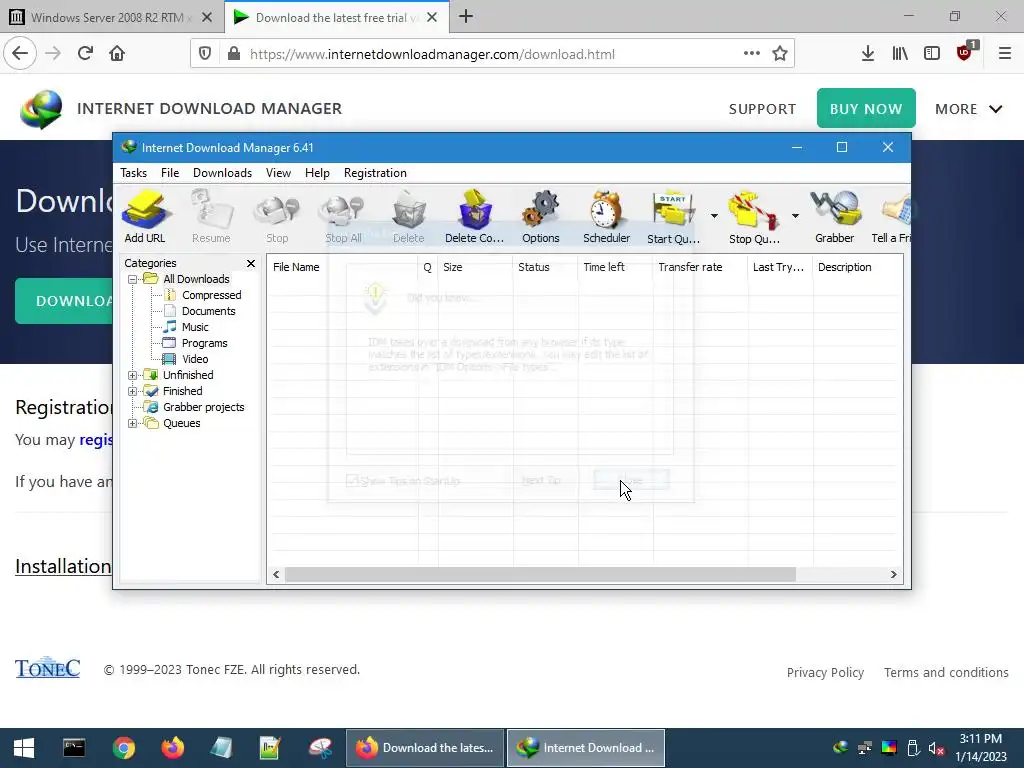Open the View menu
The width and height of the screenshot is (1024, 768).
tap(278, 173)
